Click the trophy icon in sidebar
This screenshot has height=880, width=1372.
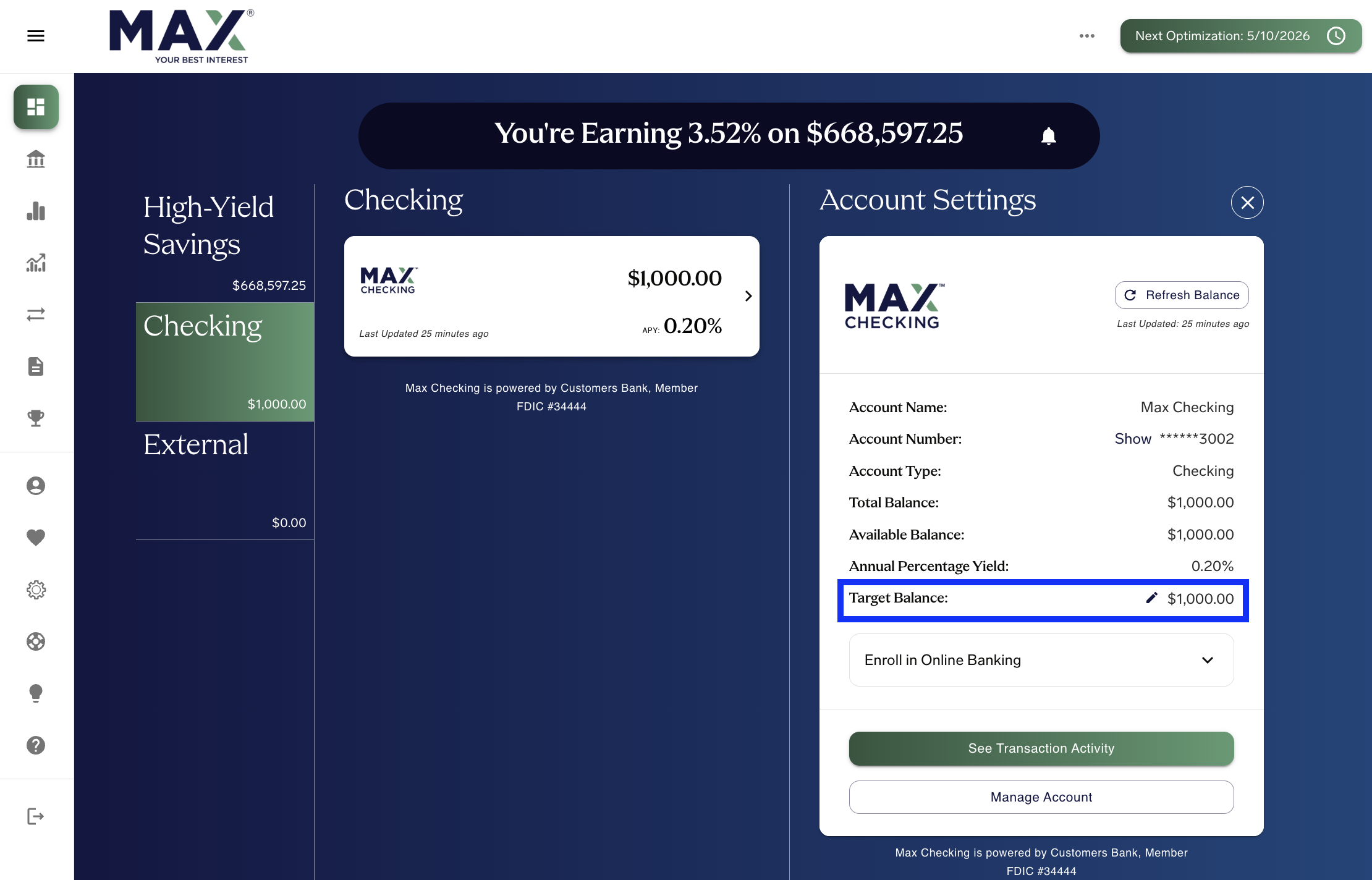click(x=36, y=418)
